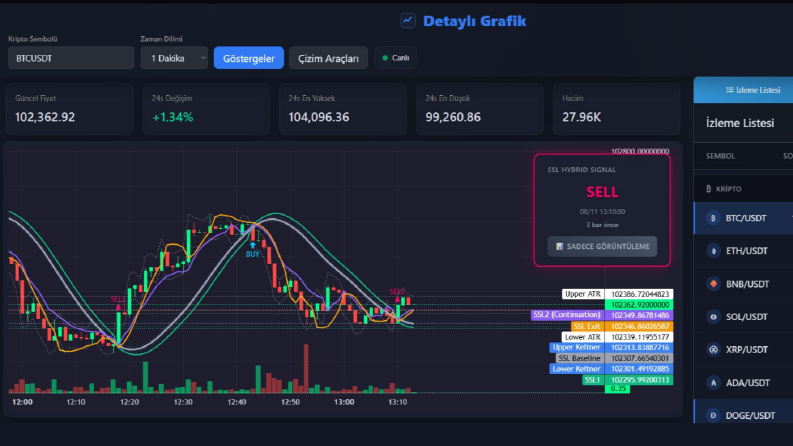Select SOL/USDT in the watchlist
This screenshot has height=446, width=793.
pos(743,317)
